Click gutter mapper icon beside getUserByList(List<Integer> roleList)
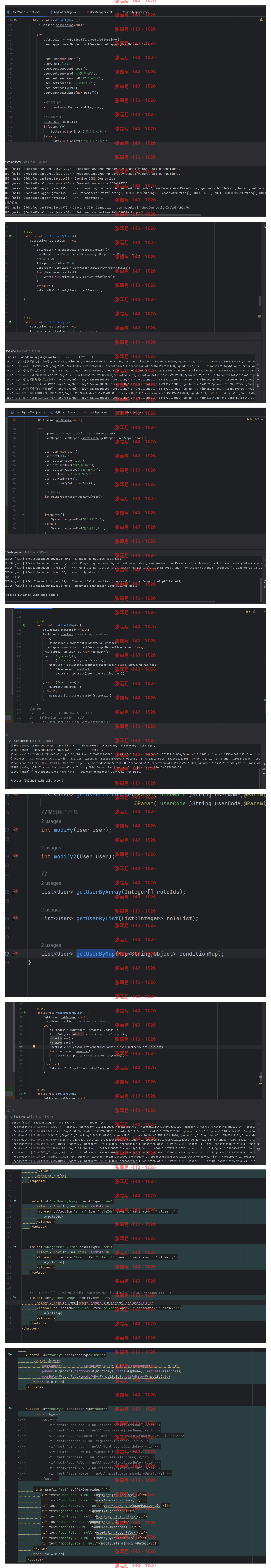The image size is (271, 1568). 15,919
